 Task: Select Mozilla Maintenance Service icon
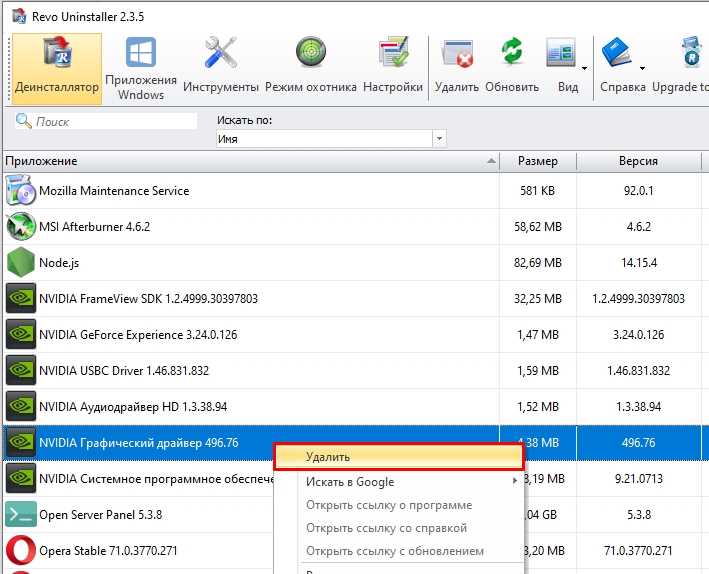[x=20, y=190]
